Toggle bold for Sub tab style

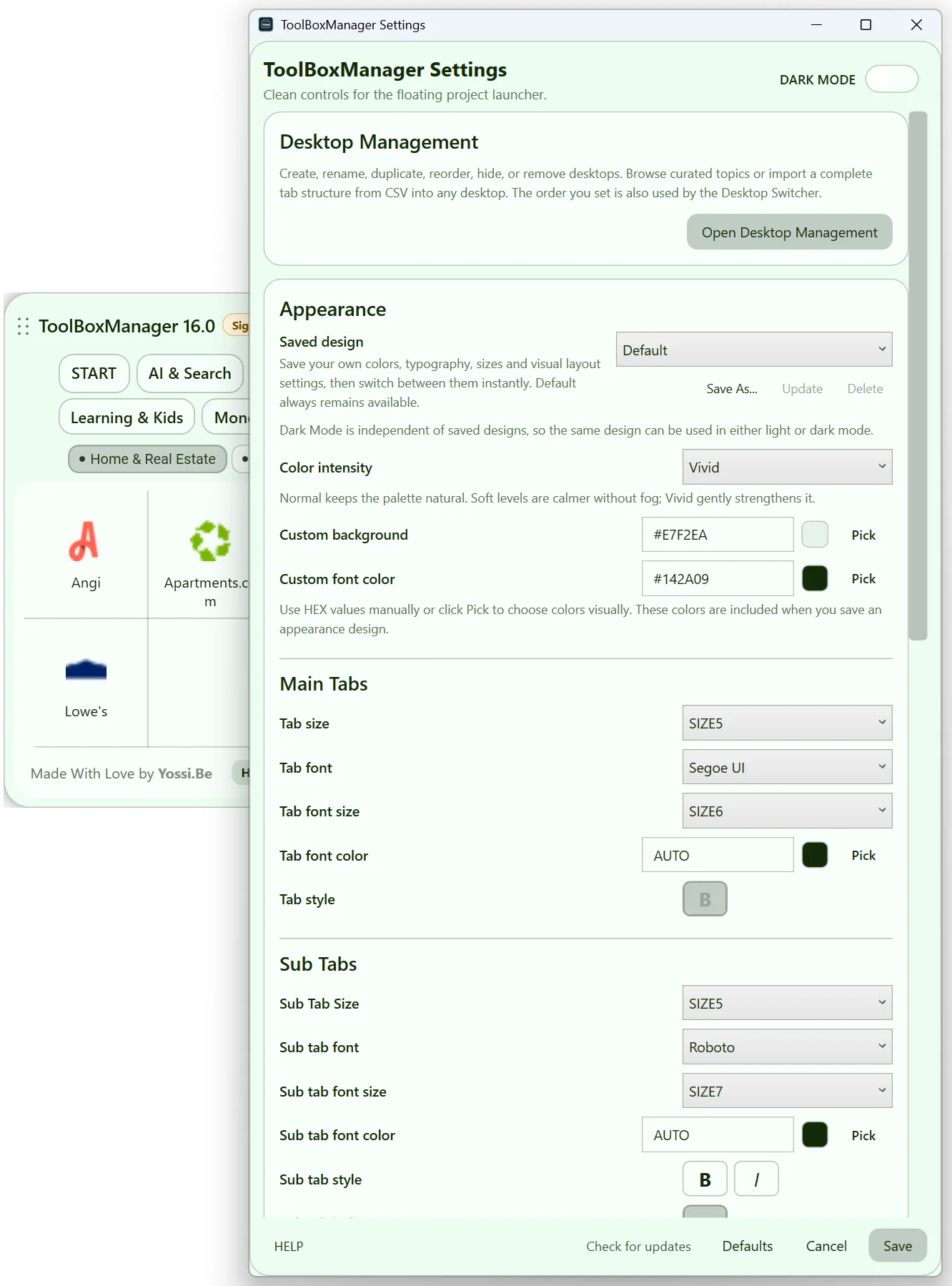[705, 1179]
